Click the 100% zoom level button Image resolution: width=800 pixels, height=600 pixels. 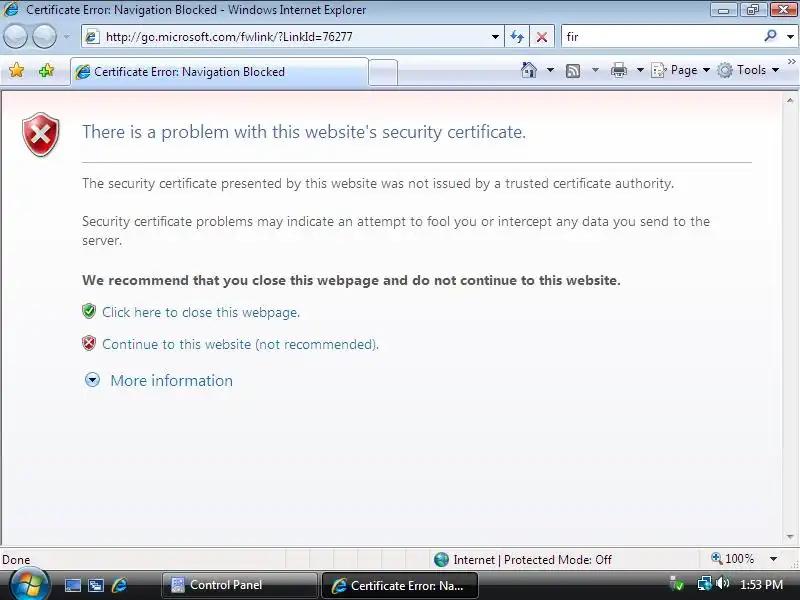click(733, 559)
